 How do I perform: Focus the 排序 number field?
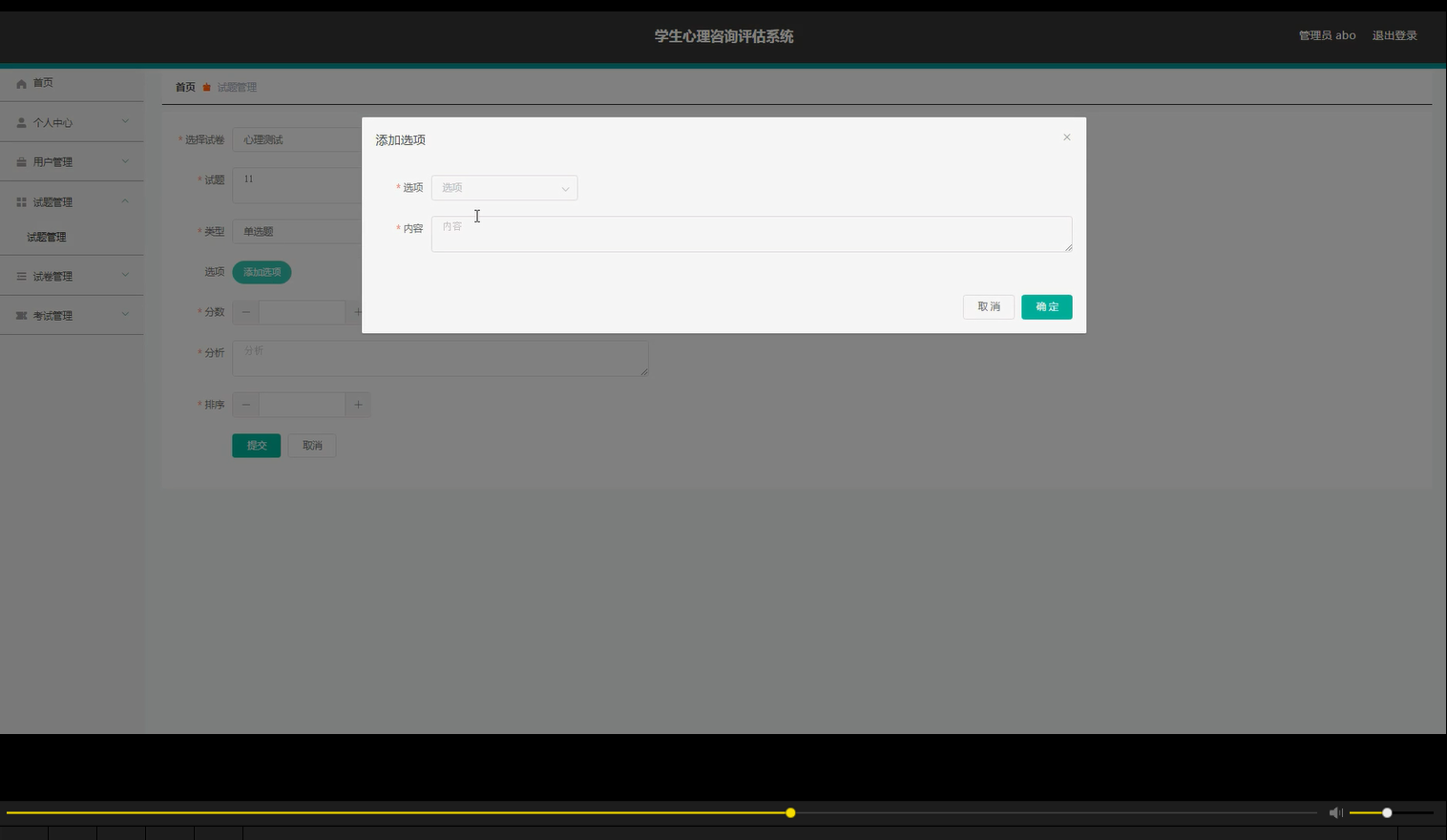coord(302,405)
